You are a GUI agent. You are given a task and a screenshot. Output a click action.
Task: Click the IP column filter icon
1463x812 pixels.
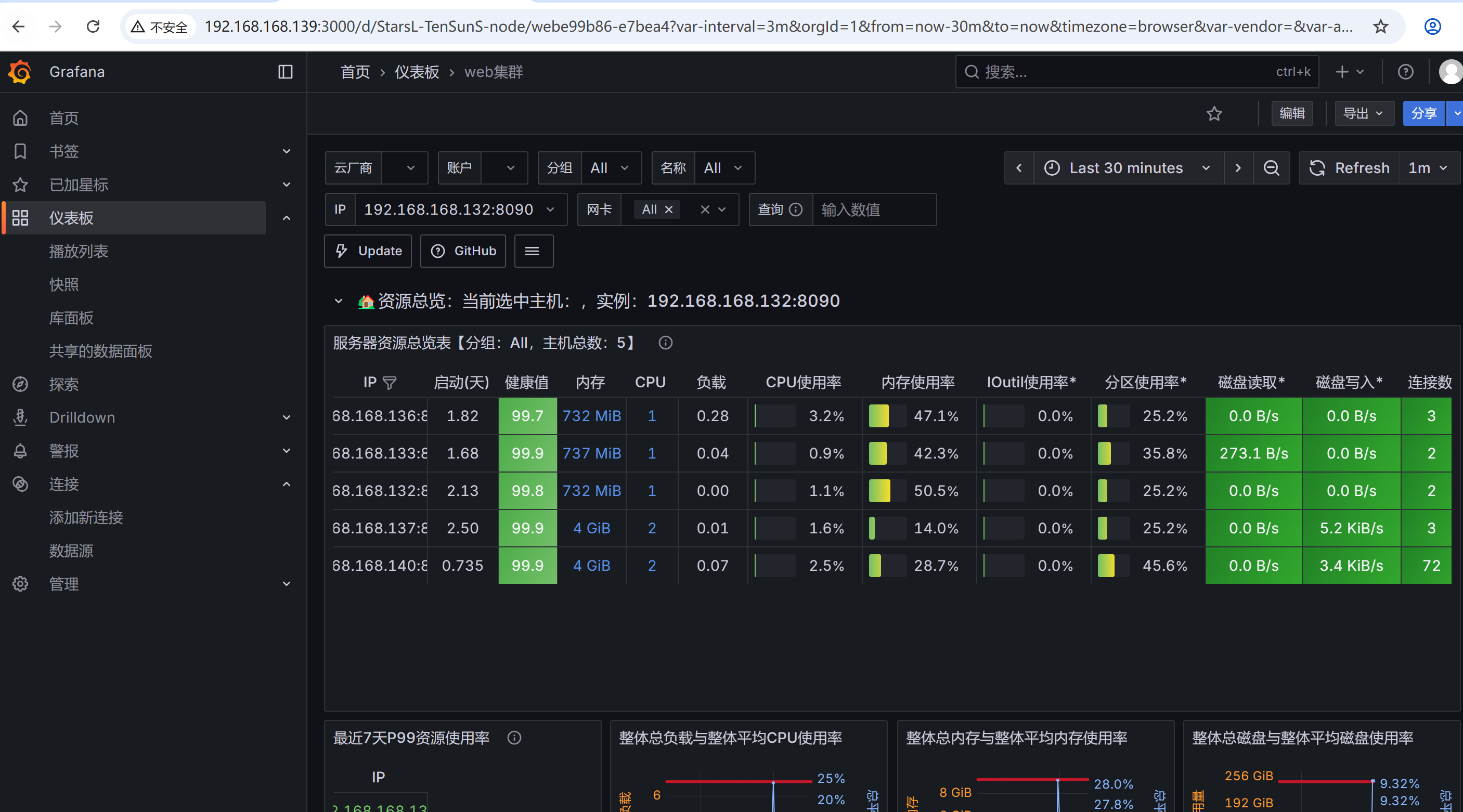pyautogui.click(x=390, y=383)
